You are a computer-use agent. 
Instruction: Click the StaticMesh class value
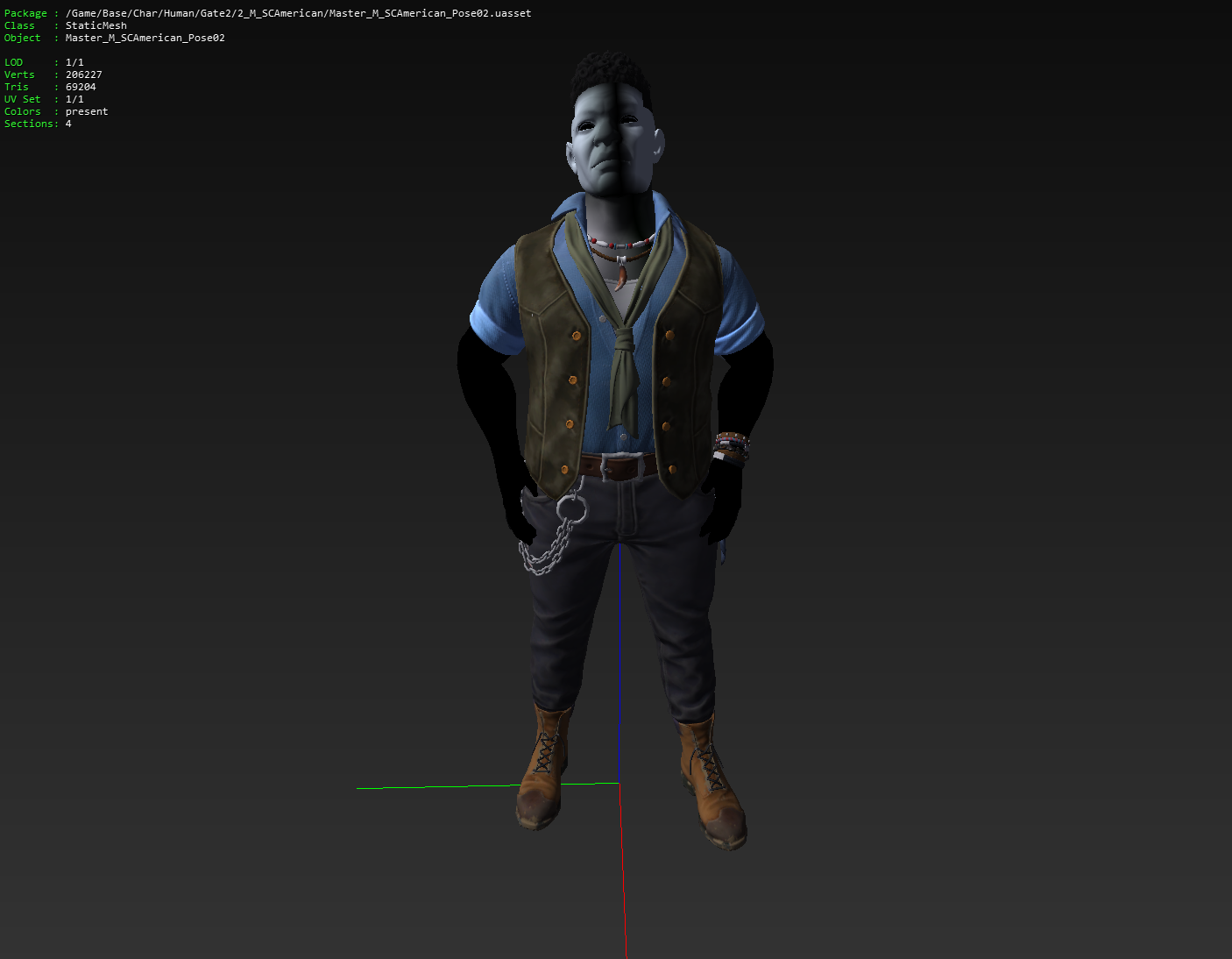(96, 25)
